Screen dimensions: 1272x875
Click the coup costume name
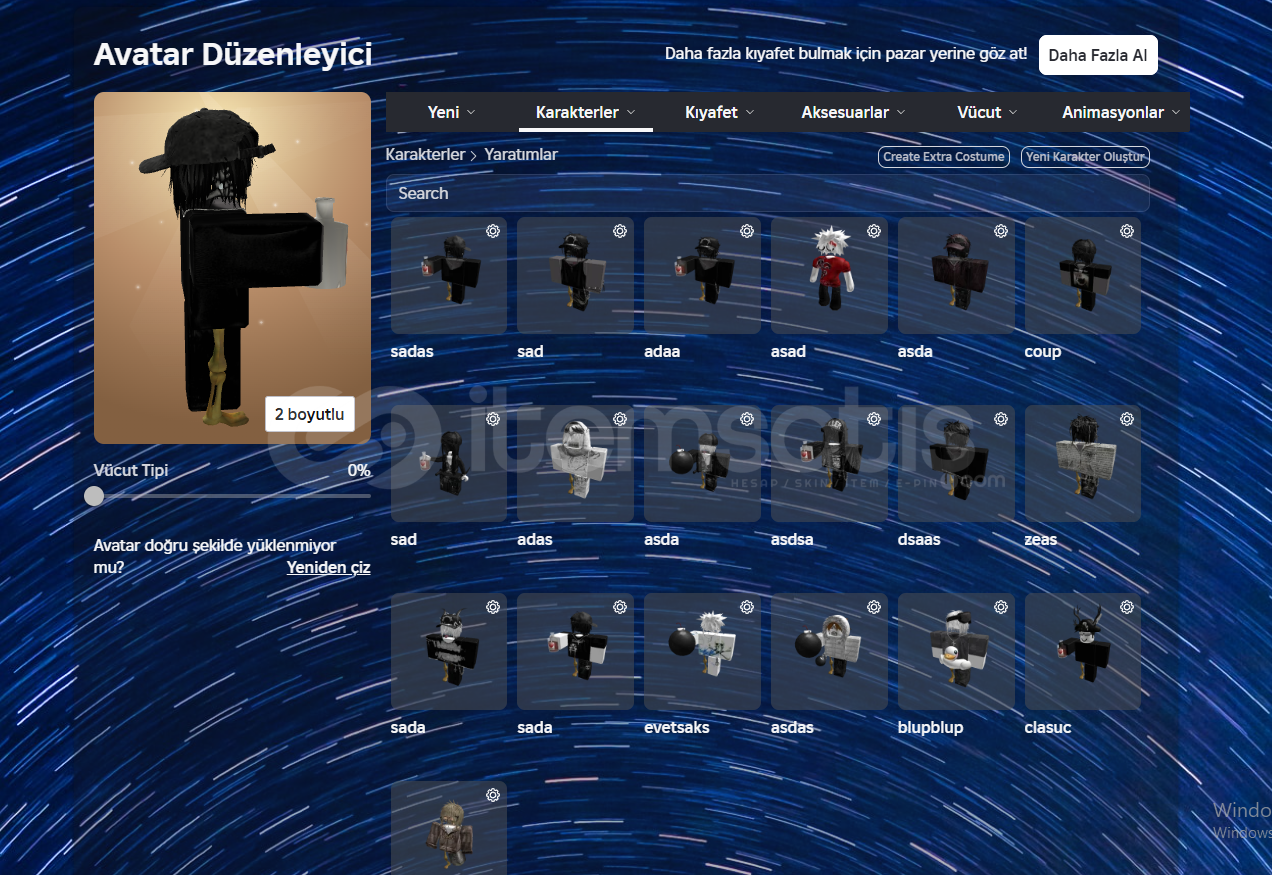[1043, 352]
